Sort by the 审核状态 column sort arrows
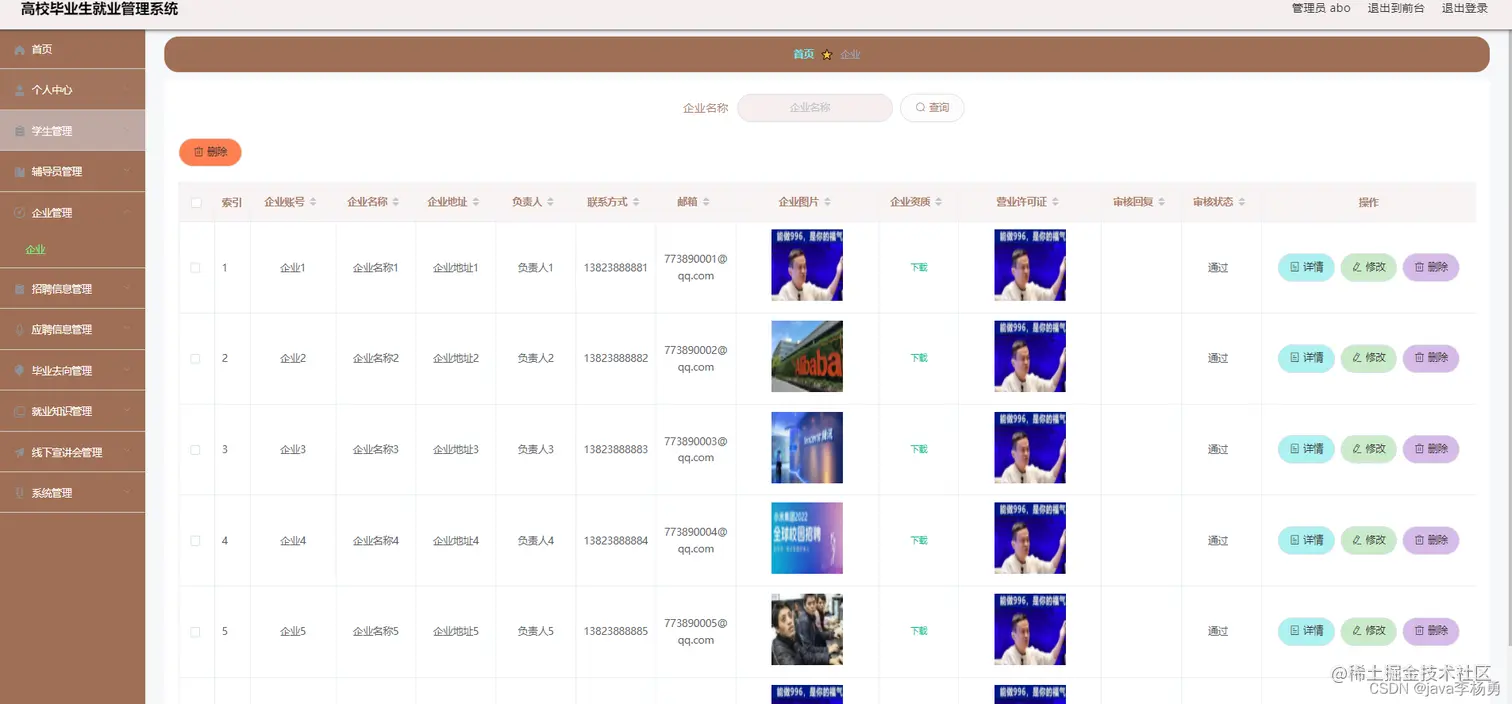This screenshot has width=1512, height=704. click(x=1241, y=202)
